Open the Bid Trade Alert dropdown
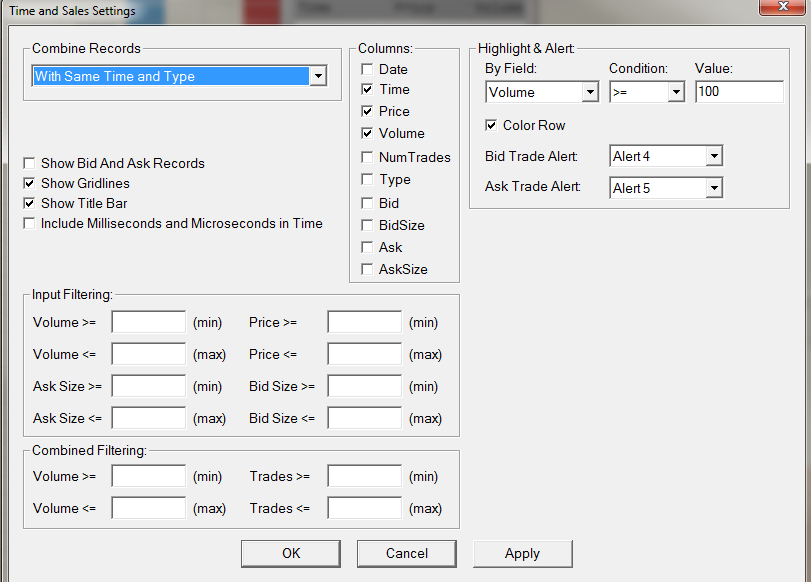 pyautogui.click(x=666, y=156)
